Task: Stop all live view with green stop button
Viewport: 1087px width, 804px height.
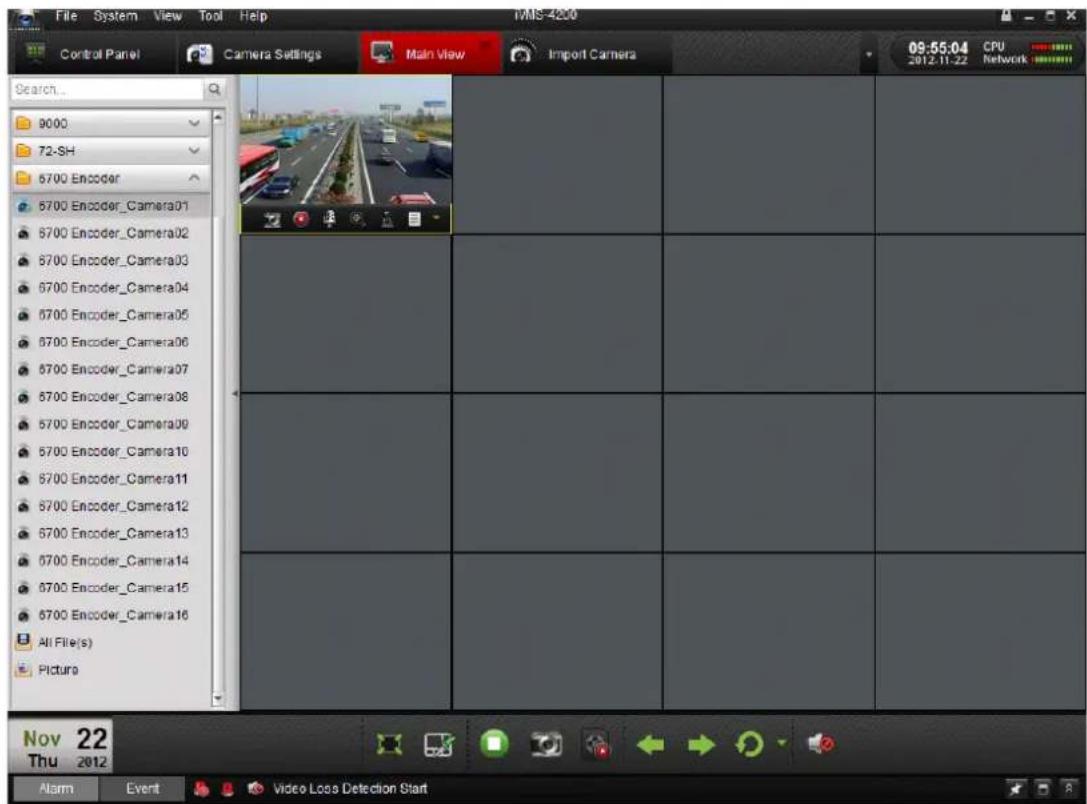Action: click(x=494, y=744)
